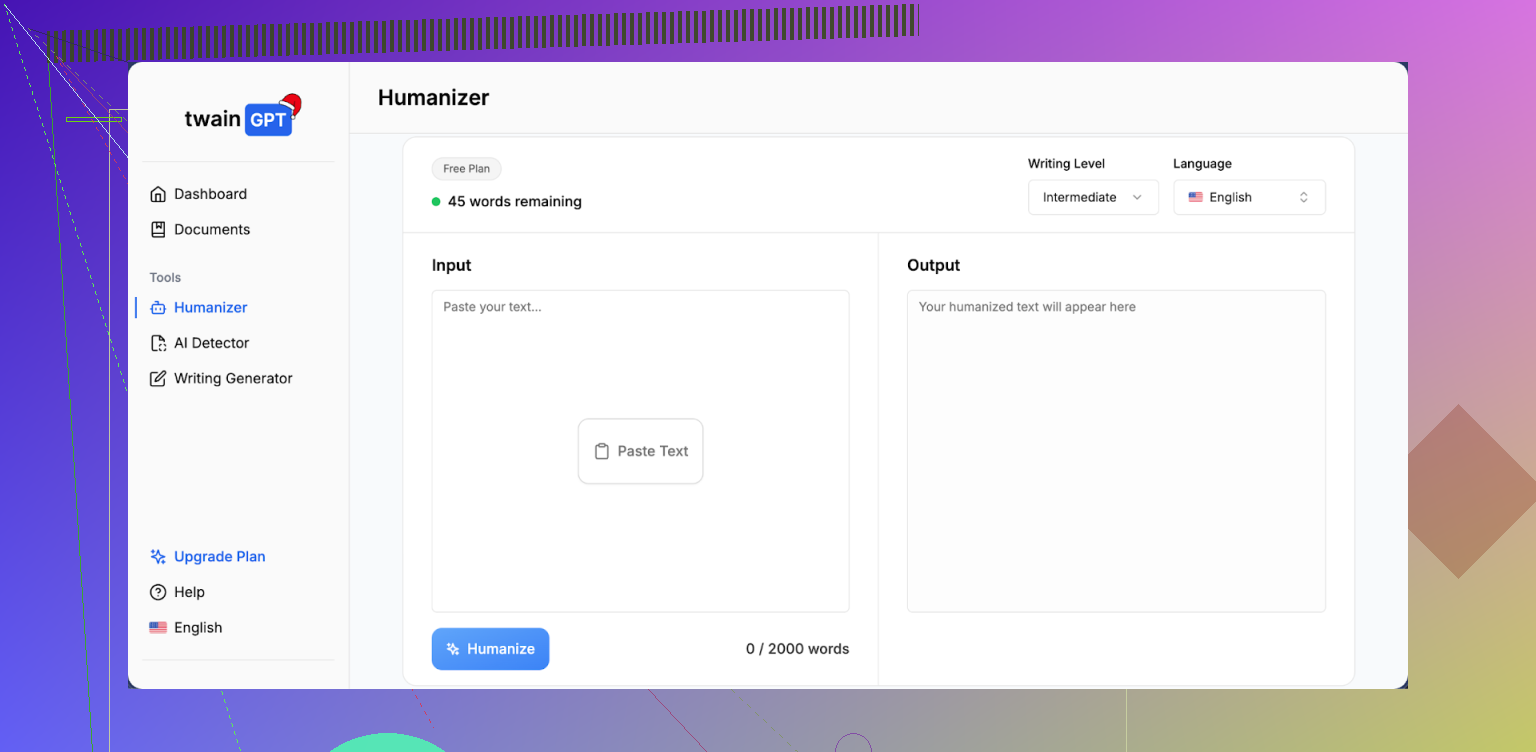Open Writing Generator from sidebar
Viewport: 1536px width, 752px height.
point(233,379)
